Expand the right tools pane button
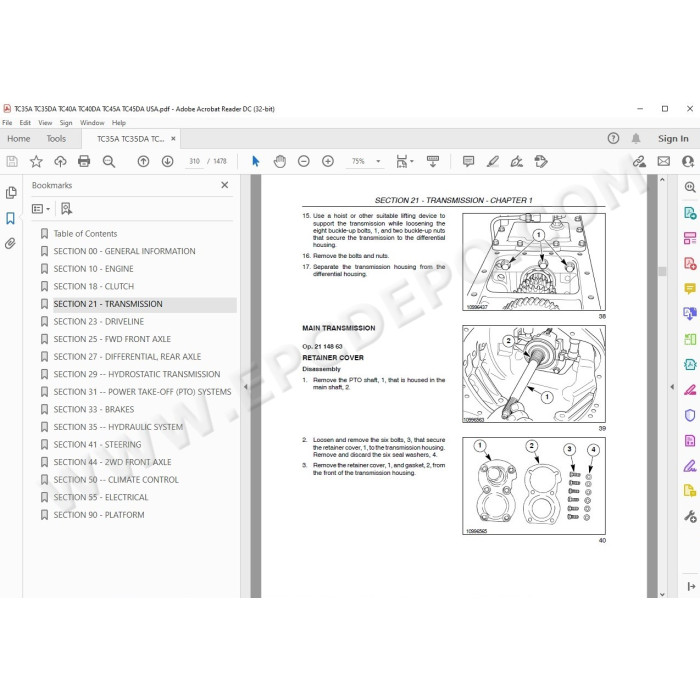The width and height of the screenshot is (700, 700). [x=691, y=587]
